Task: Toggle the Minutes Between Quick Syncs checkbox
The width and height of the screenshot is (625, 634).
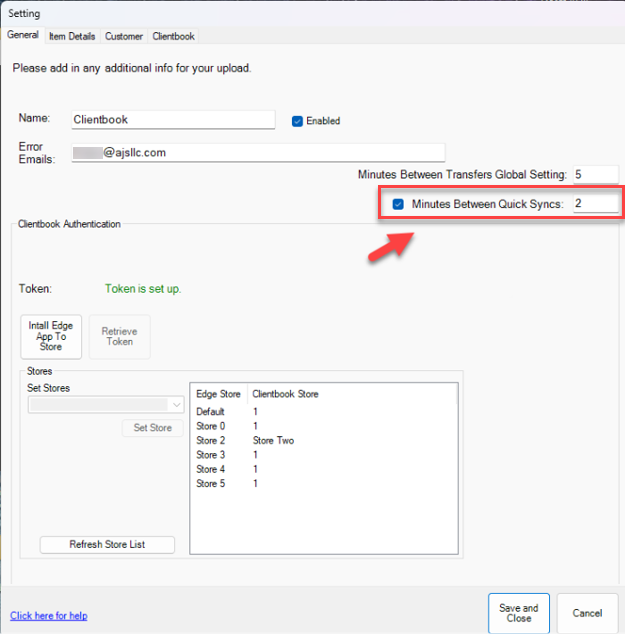Action: pos(398,204)
